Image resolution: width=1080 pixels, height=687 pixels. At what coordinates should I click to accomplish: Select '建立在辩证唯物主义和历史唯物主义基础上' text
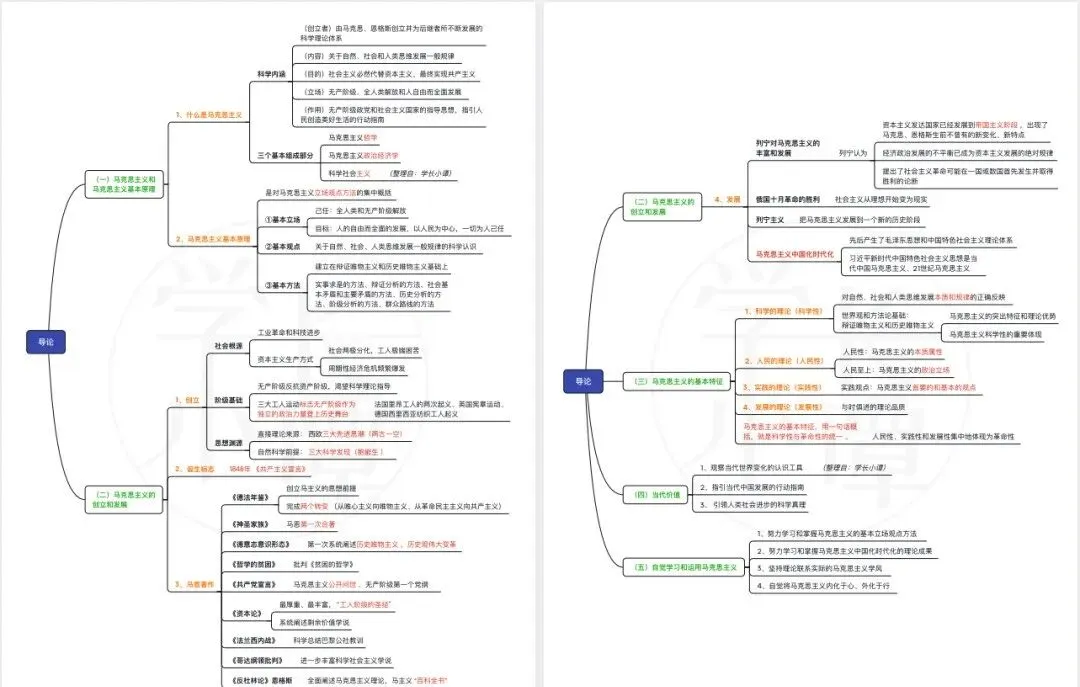coord(382,267)
